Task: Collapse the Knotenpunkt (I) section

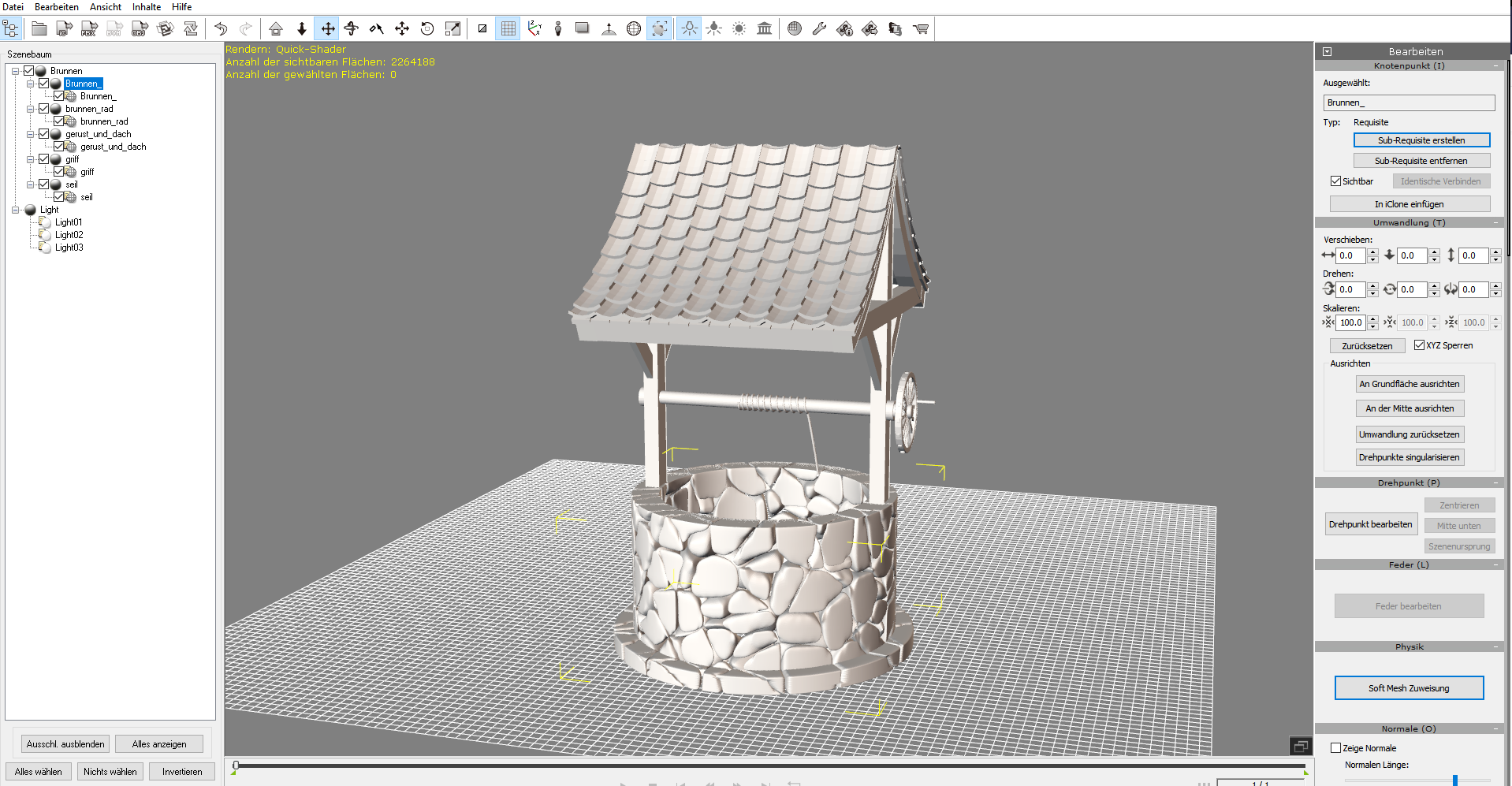Action: 1495,66
